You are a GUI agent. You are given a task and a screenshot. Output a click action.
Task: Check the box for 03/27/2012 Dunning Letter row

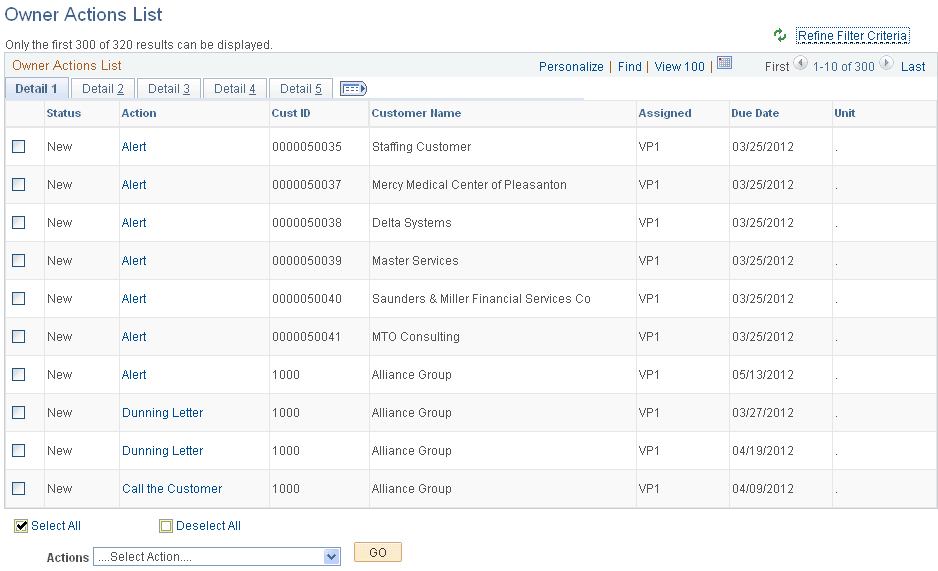(x=19, y=413)
